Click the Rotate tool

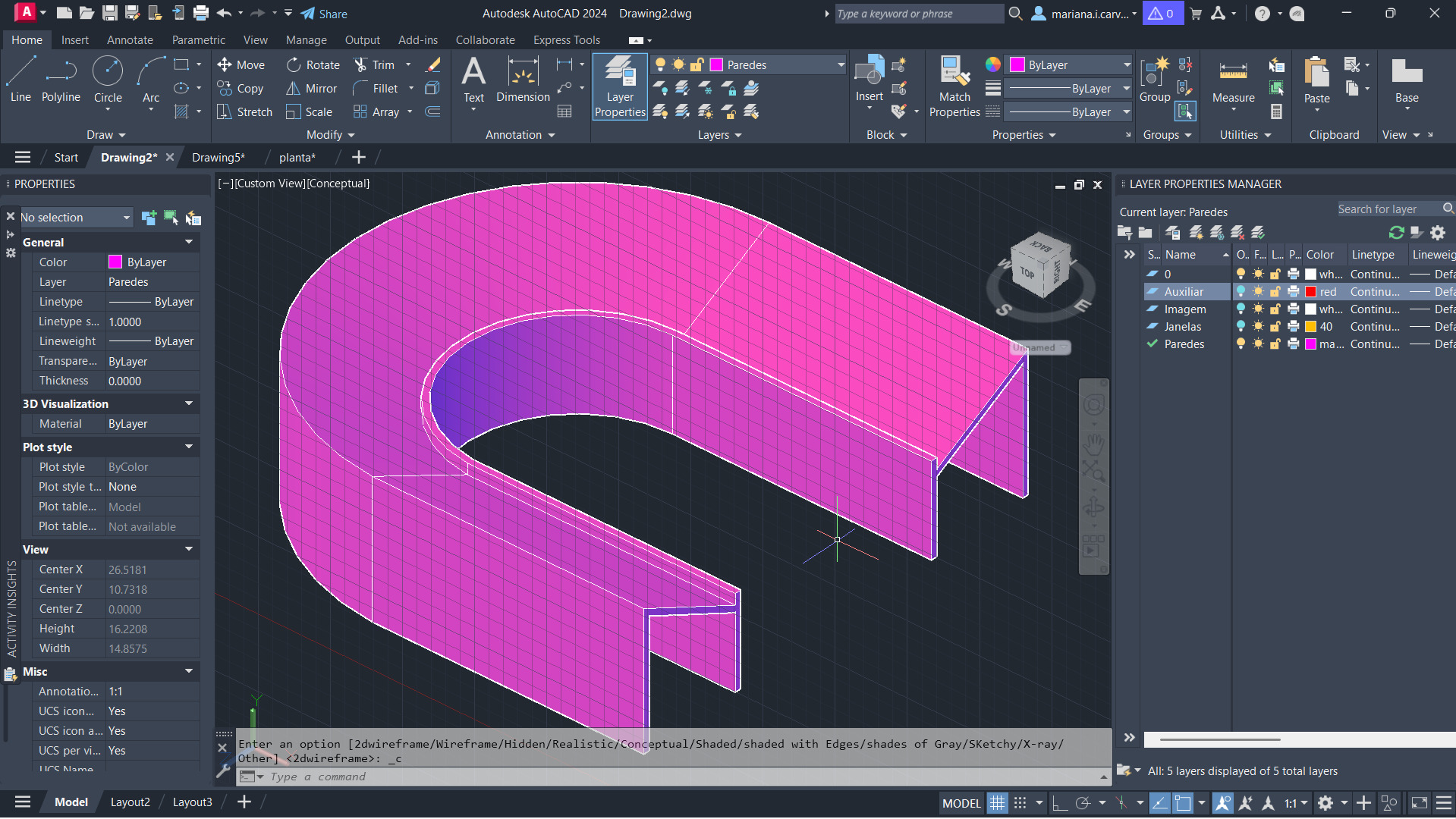tap(313, 65)
